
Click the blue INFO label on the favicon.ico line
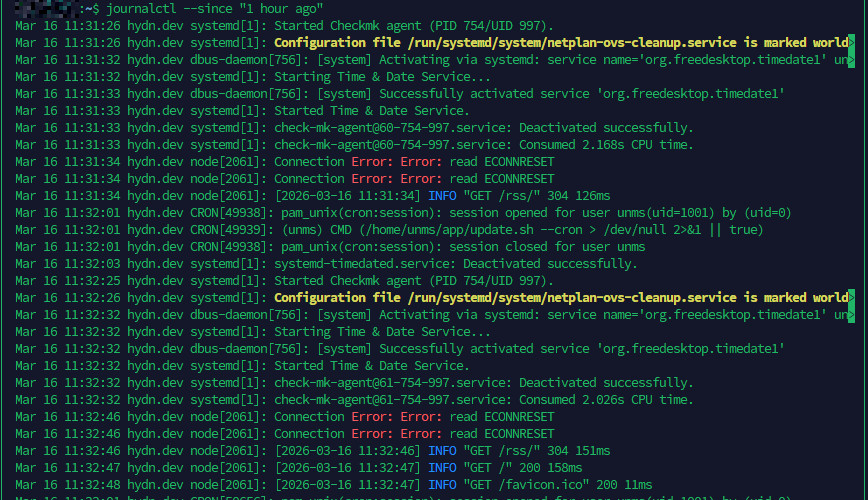(442, 485)
